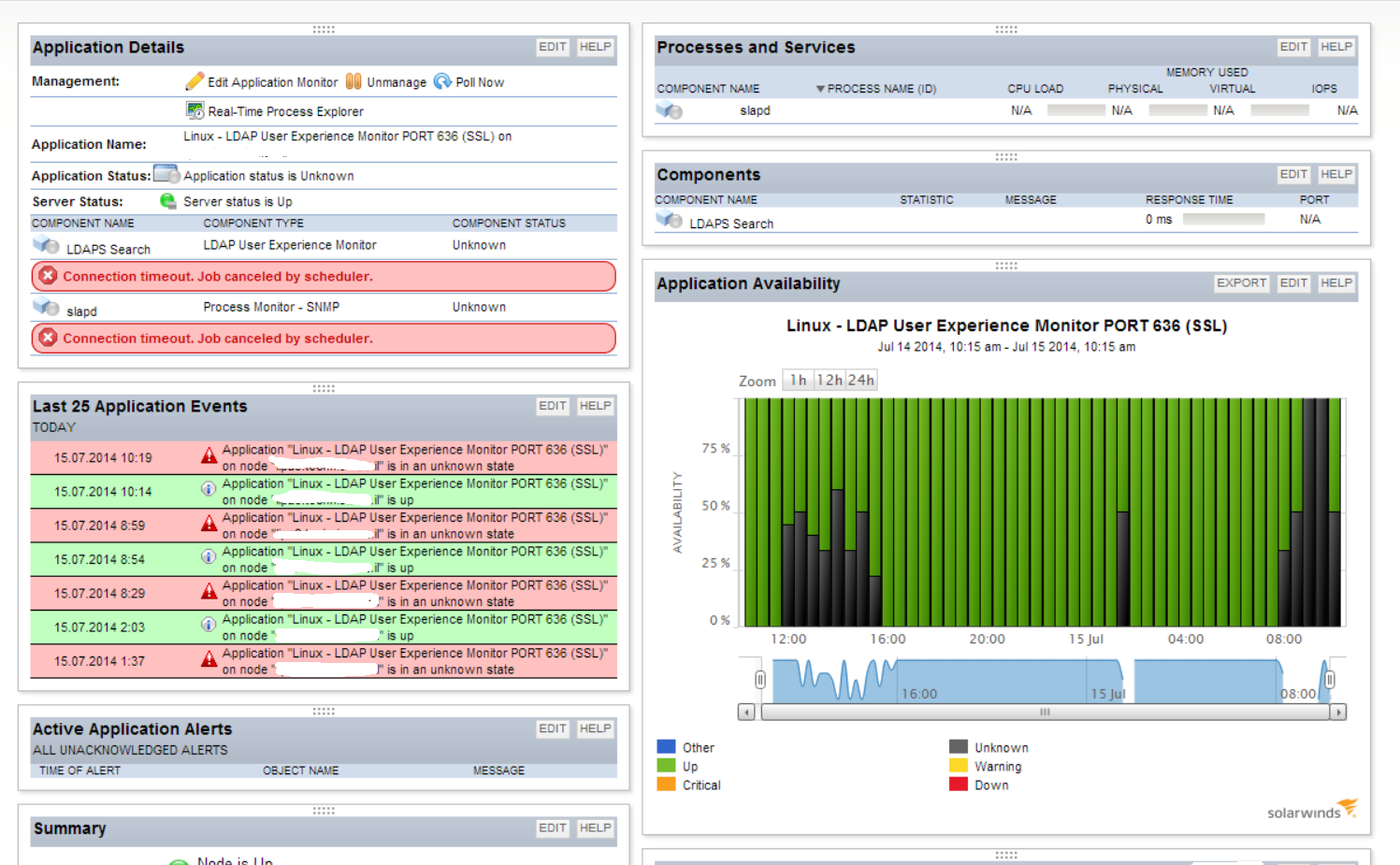The height and width of the screenshot is (865, 1400).
Task: Click the info icon for the 8:54 event
Action: point(209,556)
